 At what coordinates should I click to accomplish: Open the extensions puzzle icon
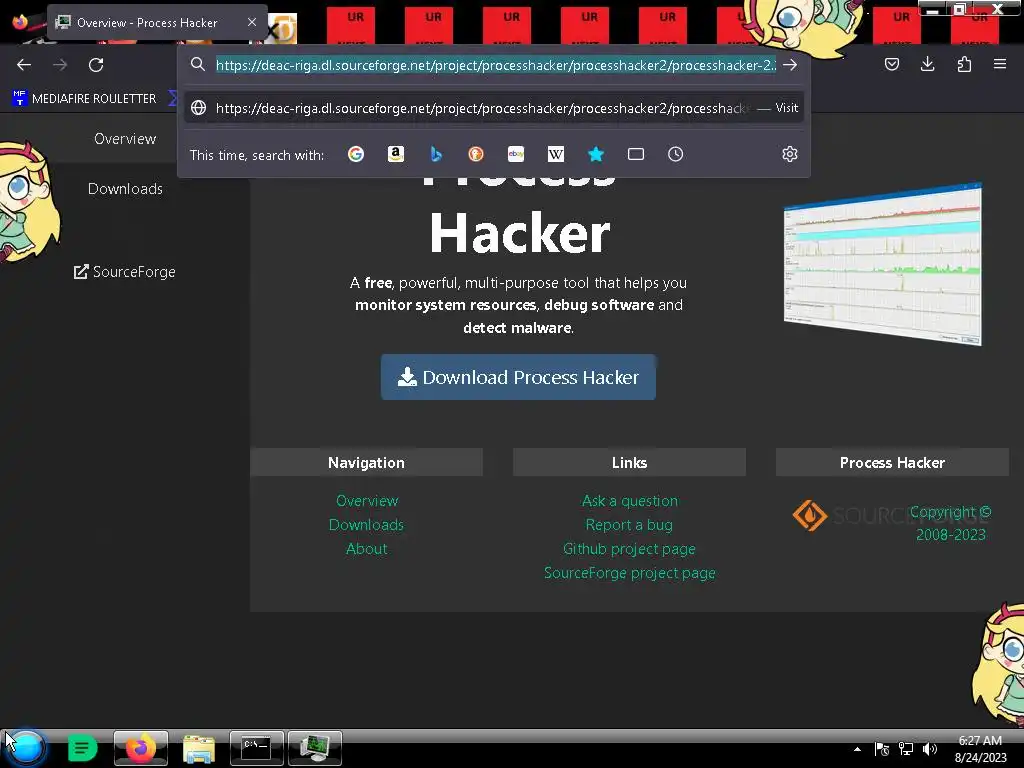tap(964, 64)
